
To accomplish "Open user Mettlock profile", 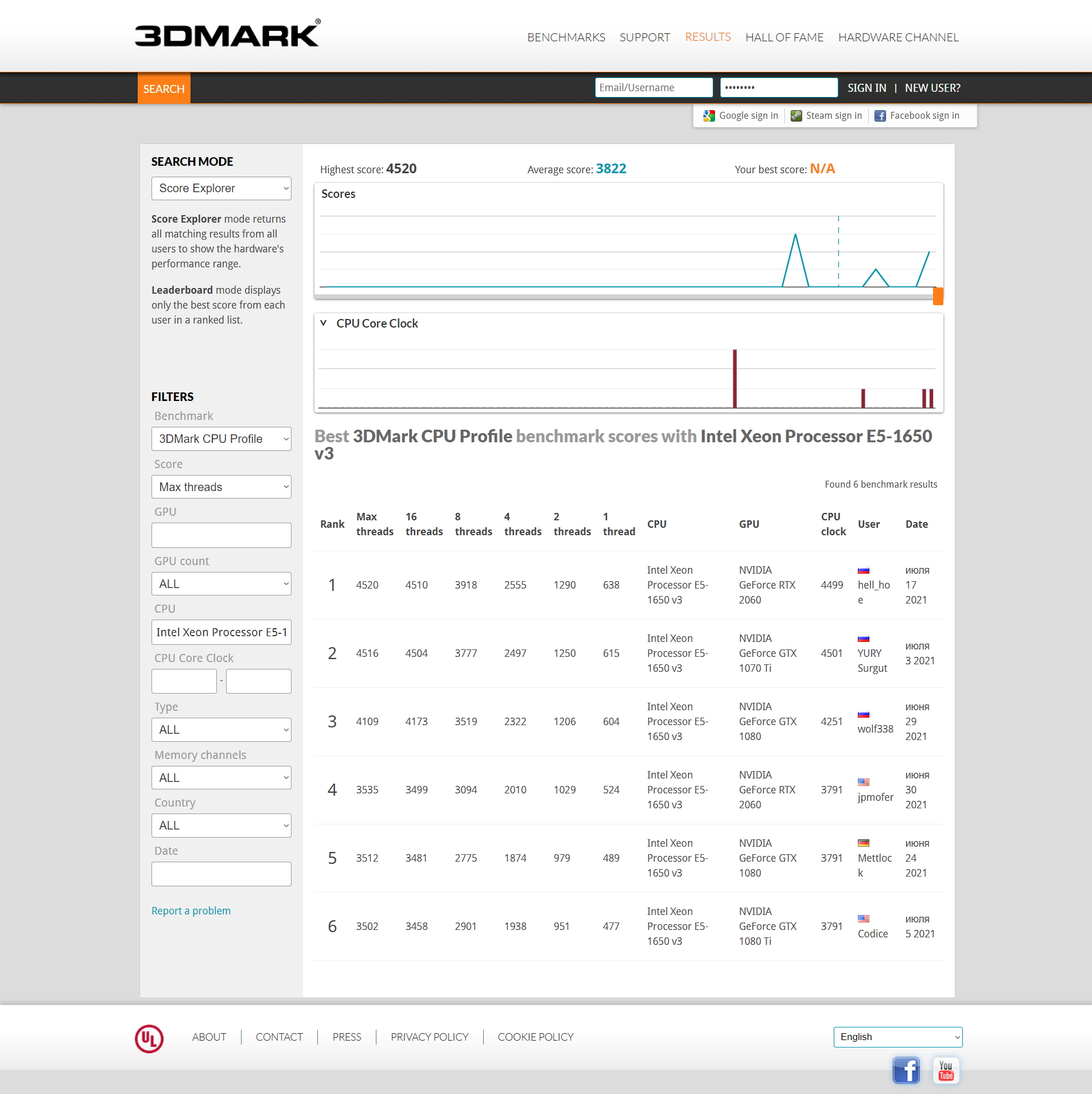I will coord(875,866).
